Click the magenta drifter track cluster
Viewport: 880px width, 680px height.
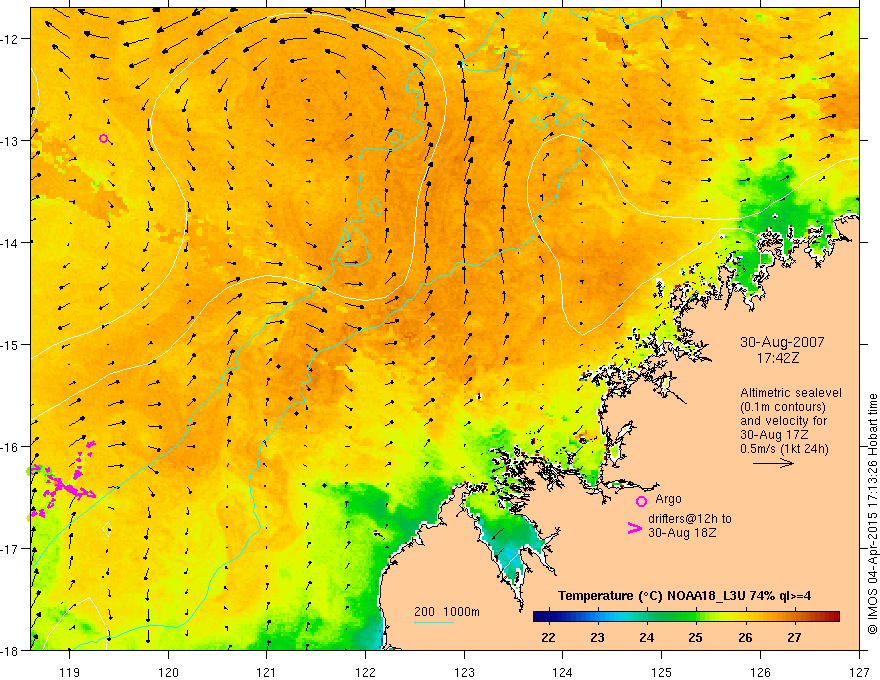pyautogui.click(x=62, y=480)
